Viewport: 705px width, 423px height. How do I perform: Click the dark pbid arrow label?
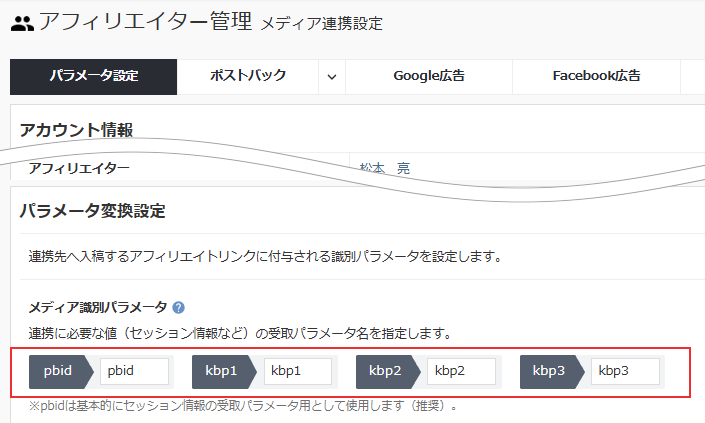pyautogui.click(x=60, y=371)
